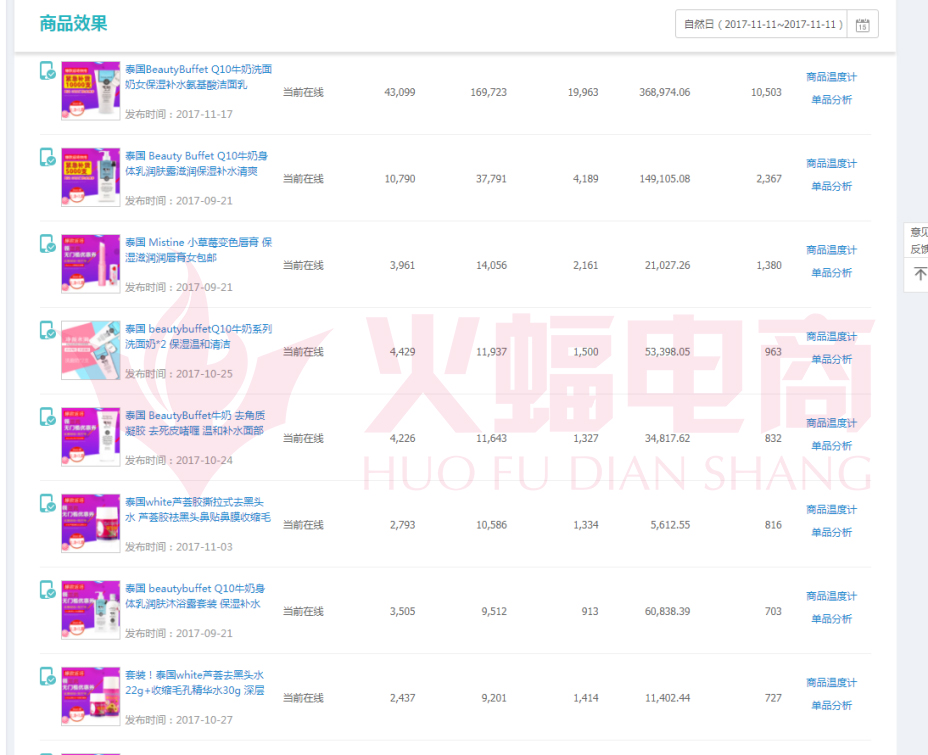
Task: Select the value 10,503
Action: (766, 92)
